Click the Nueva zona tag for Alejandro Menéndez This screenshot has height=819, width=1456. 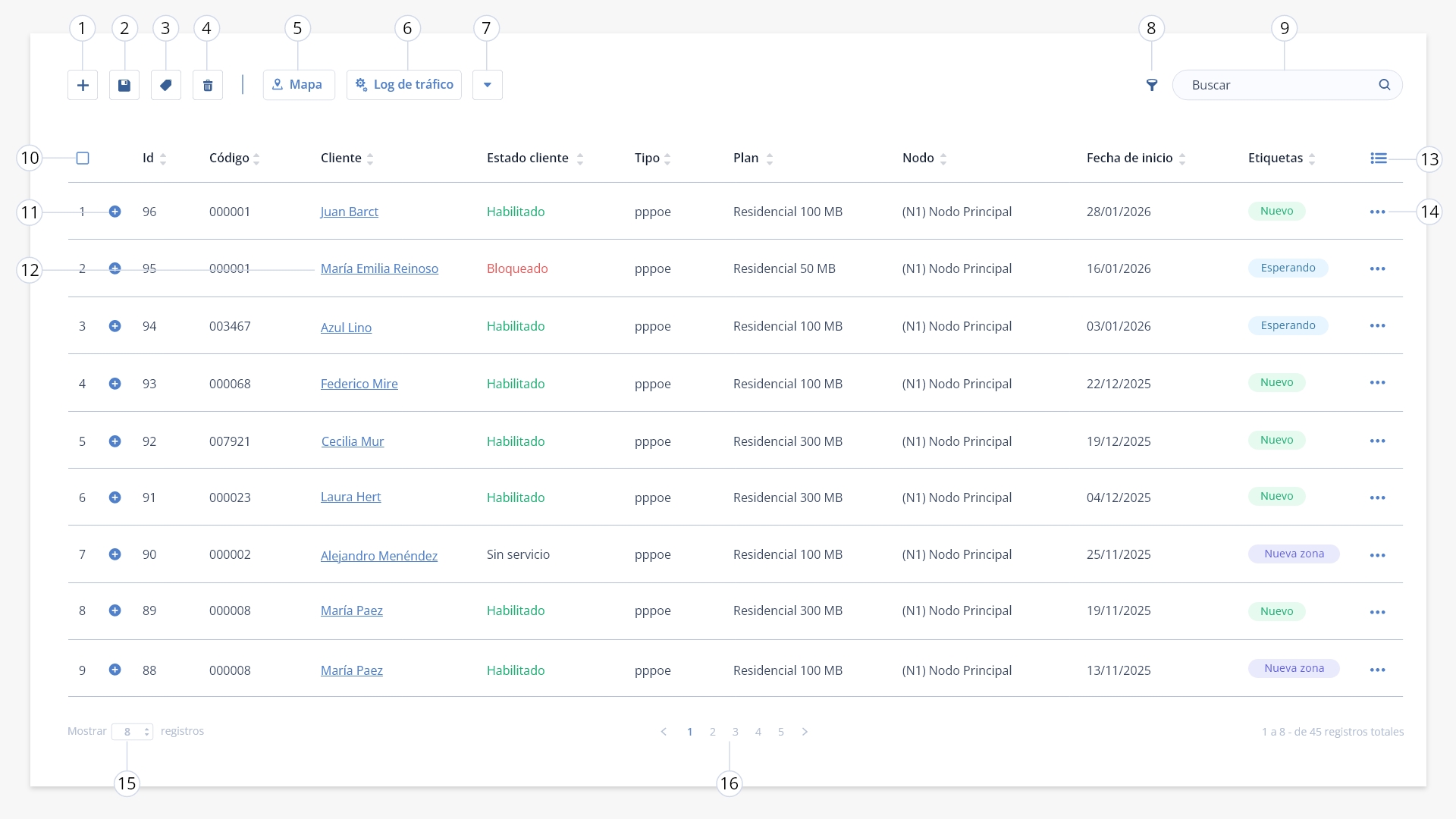point(1294,554)
